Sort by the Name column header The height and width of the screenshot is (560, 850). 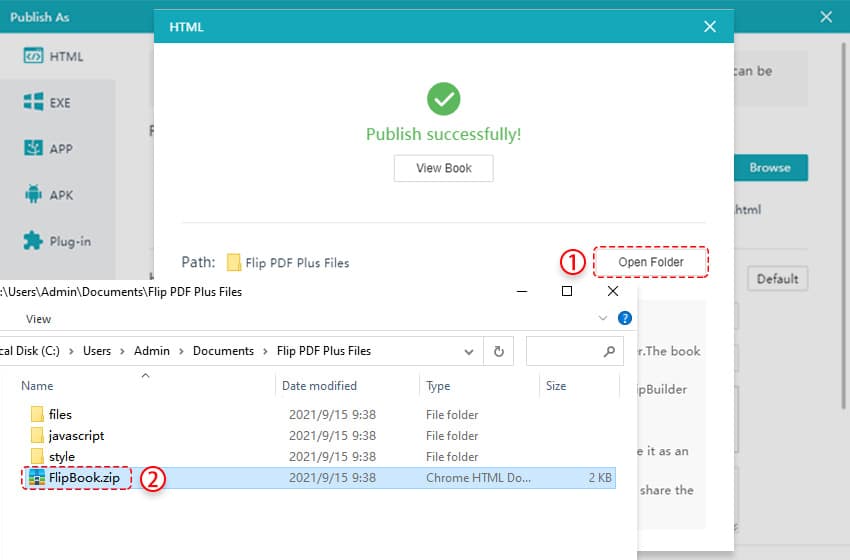[37, 385]
